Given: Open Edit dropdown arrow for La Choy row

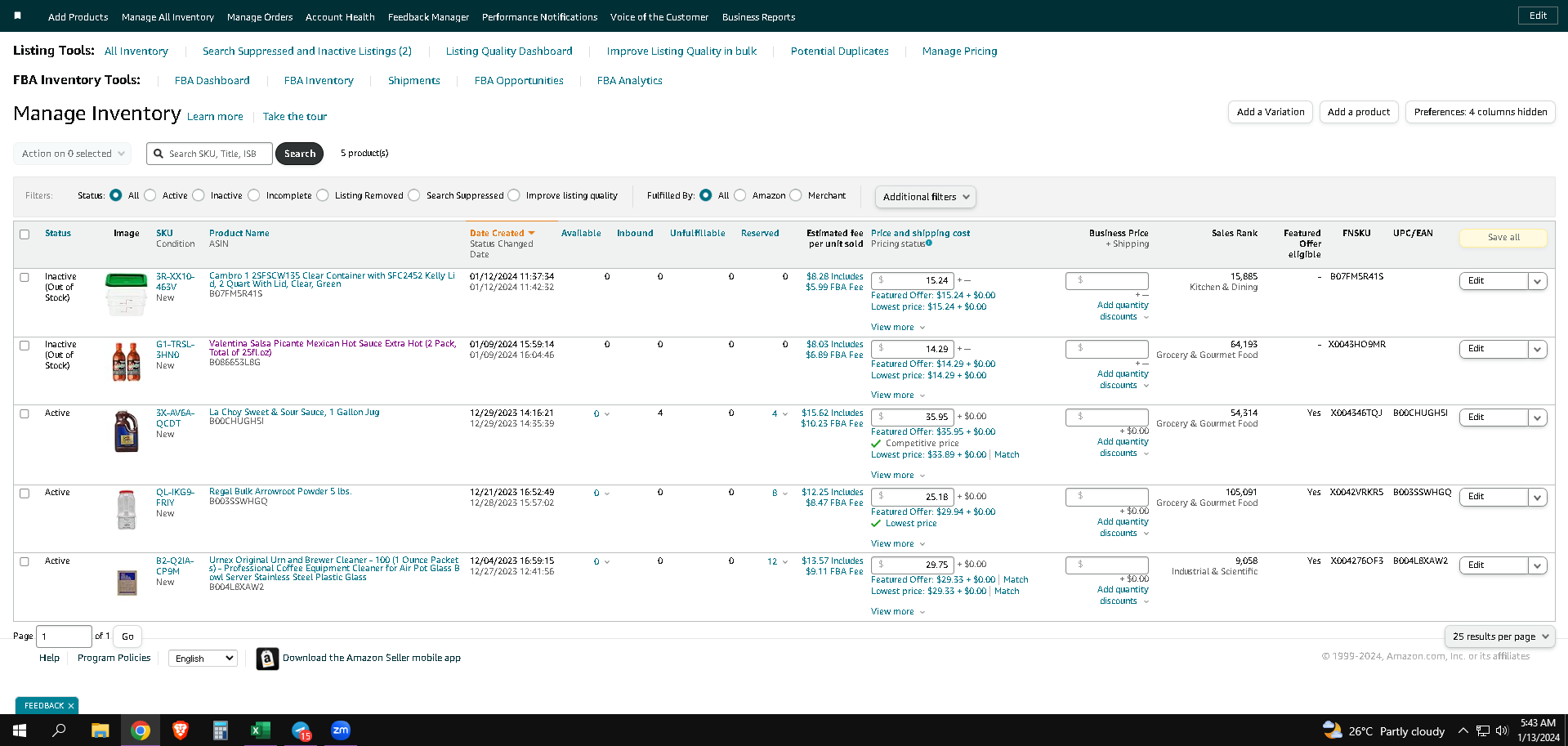Looking at the screenshot, I should click(x=1537, y=418).
